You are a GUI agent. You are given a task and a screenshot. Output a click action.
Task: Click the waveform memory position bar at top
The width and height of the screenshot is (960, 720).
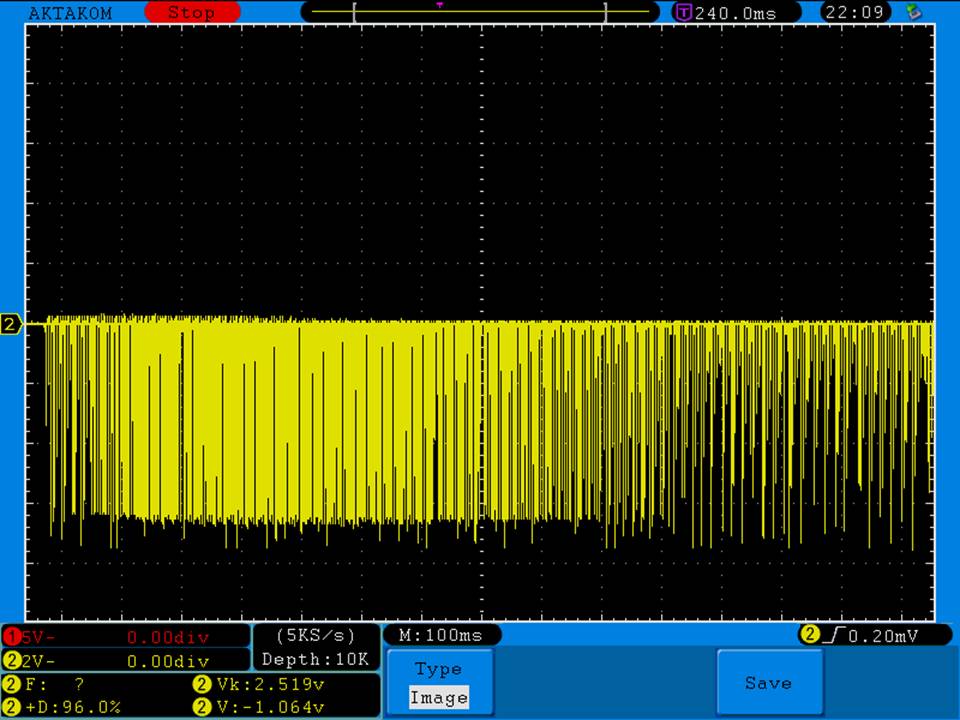coord(480,13)
